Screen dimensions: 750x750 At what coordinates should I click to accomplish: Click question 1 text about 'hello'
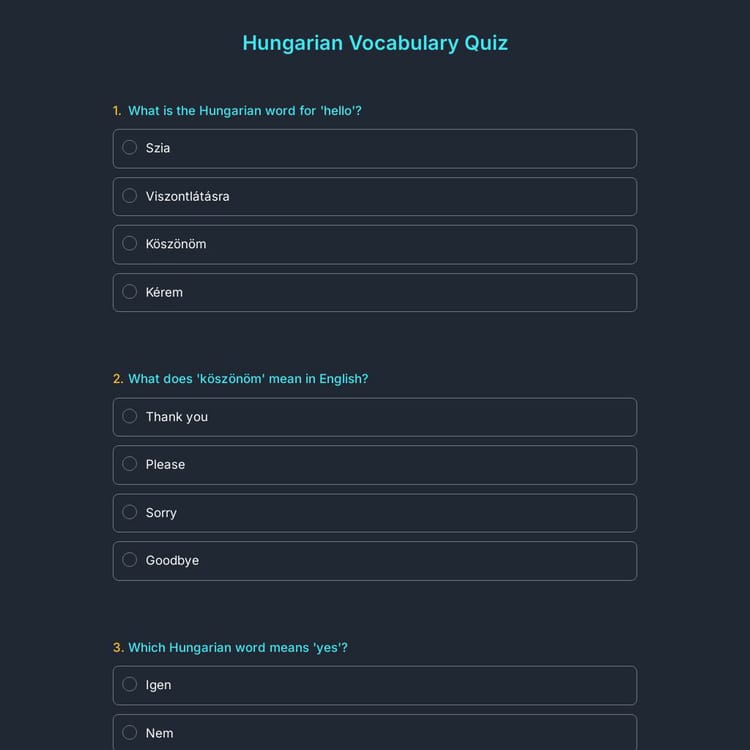(x=245, y=111)
